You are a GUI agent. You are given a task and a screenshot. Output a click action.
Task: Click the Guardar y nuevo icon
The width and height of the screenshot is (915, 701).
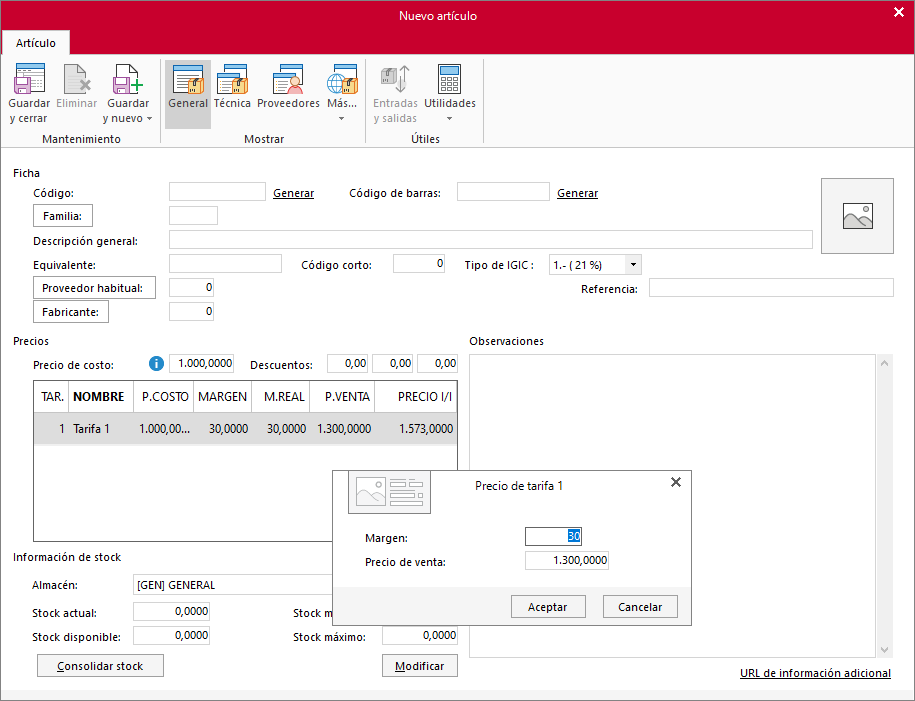click(128, 79)
